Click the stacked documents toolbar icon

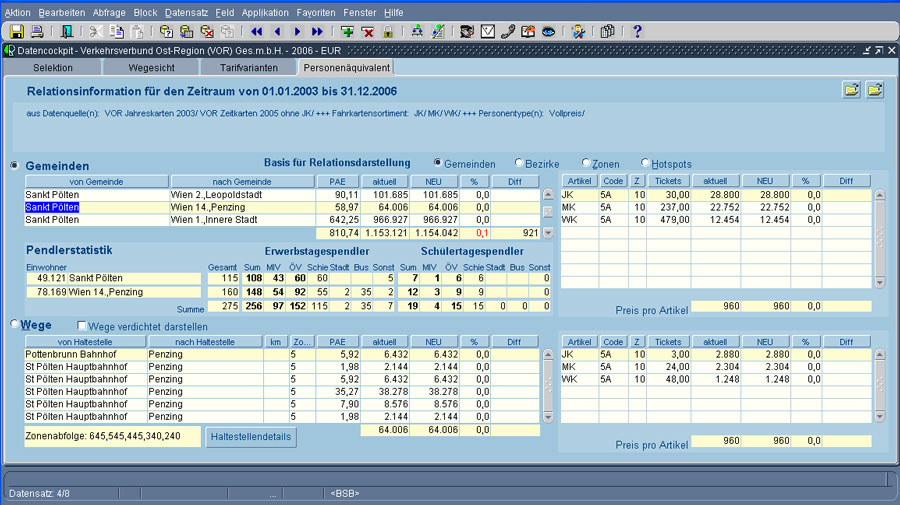coord(607,32)
